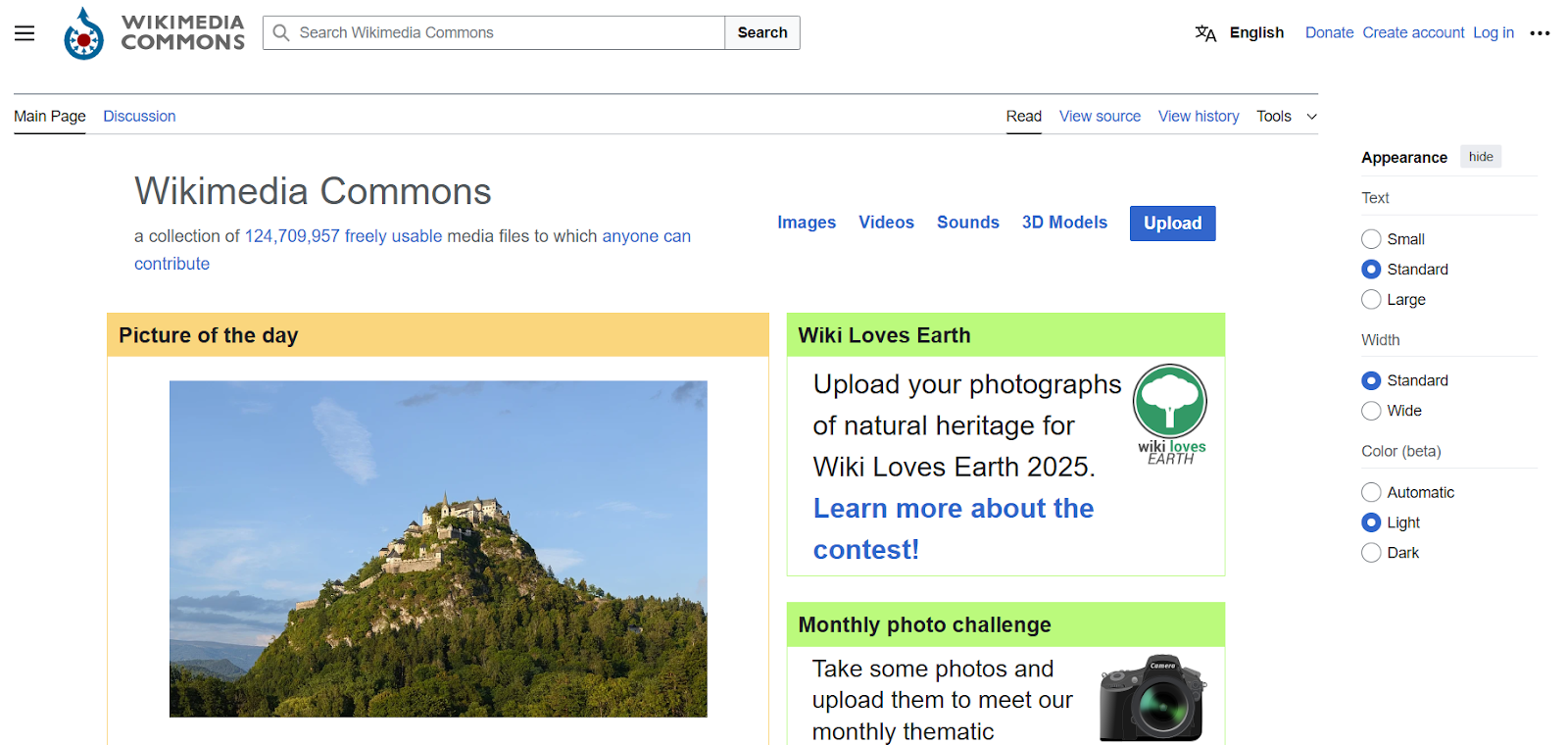The width and height of the screenshot is (1568, 745).
Task: Click the Log in link
Action: click(1494, 32)
